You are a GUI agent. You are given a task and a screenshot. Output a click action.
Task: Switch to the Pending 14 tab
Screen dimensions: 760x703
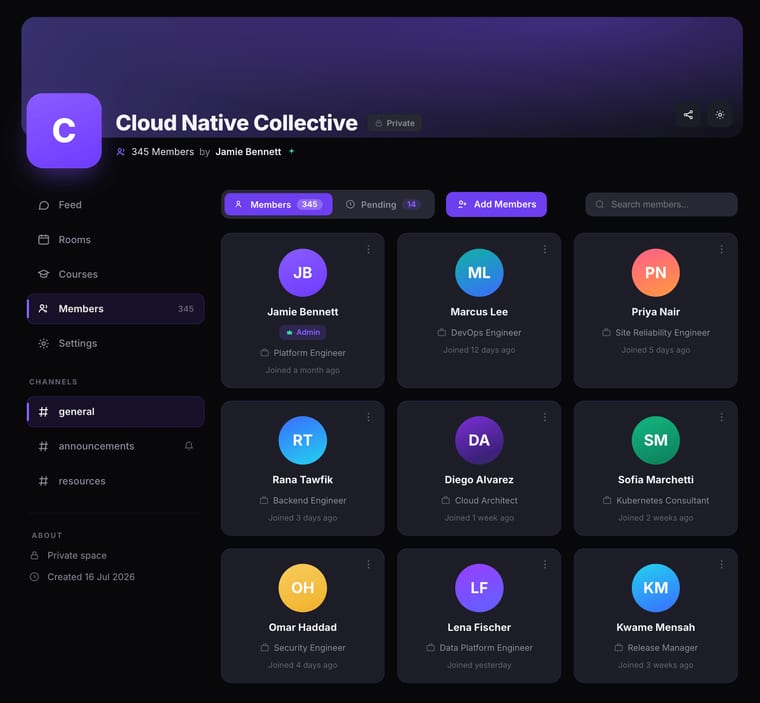[382, 205]
